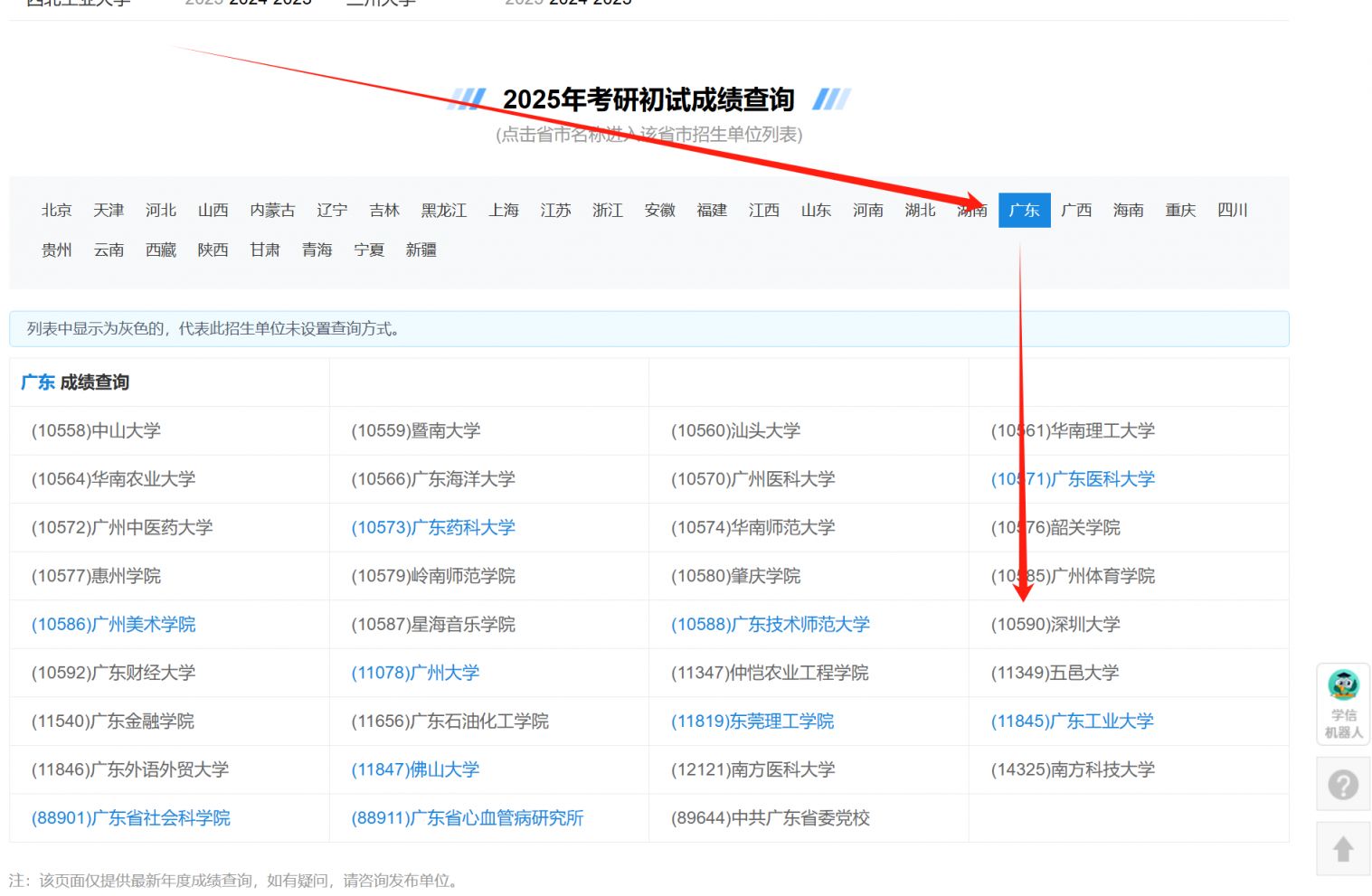Click the (10559)暨南大学 entry
1372x896 pixels.
416,431
